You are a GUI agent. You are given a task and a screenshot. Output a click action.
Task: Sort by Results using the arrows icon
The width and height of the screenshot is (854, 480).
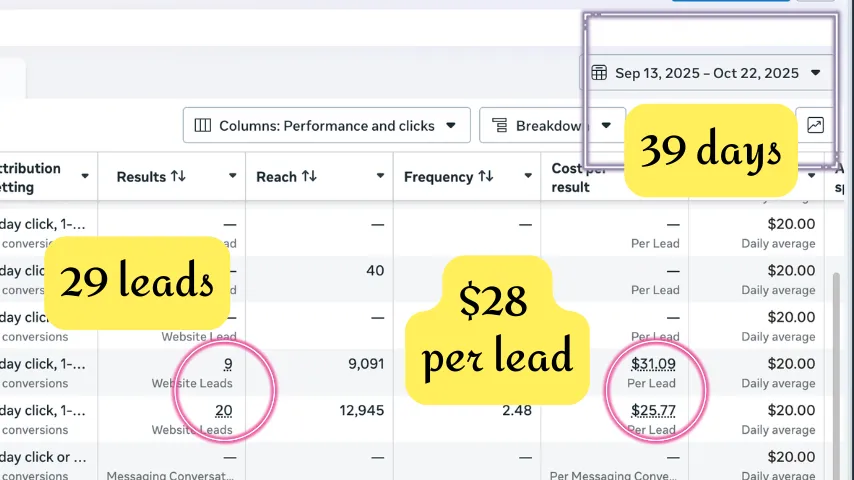coord(178,177)
